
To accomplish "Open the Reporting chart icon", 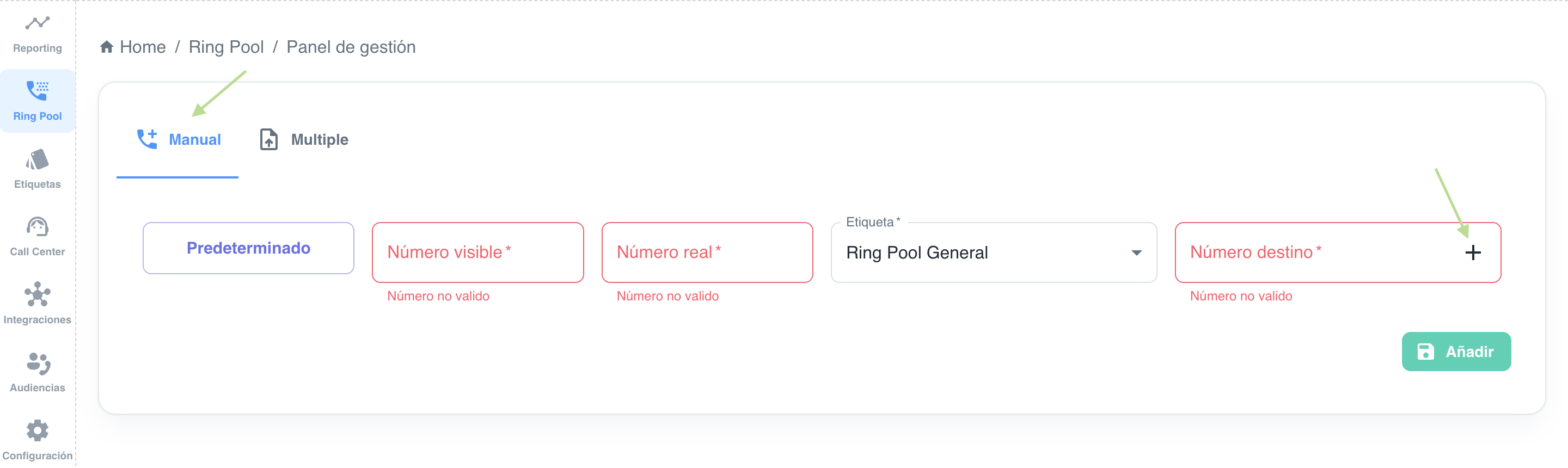I will pyautogui.click(x=37, y=23).
